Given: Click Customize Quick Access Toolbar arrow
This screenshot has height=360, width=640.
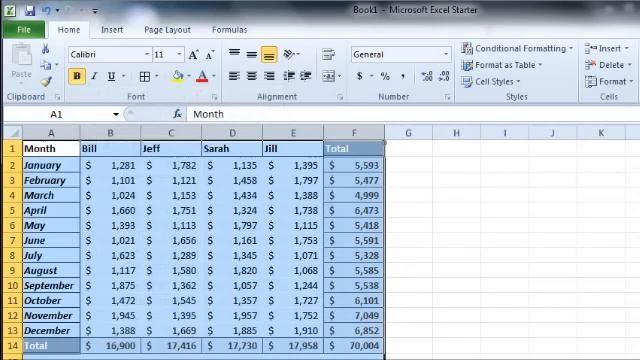Looking at the screenshot, I should [x=95, y=11].
